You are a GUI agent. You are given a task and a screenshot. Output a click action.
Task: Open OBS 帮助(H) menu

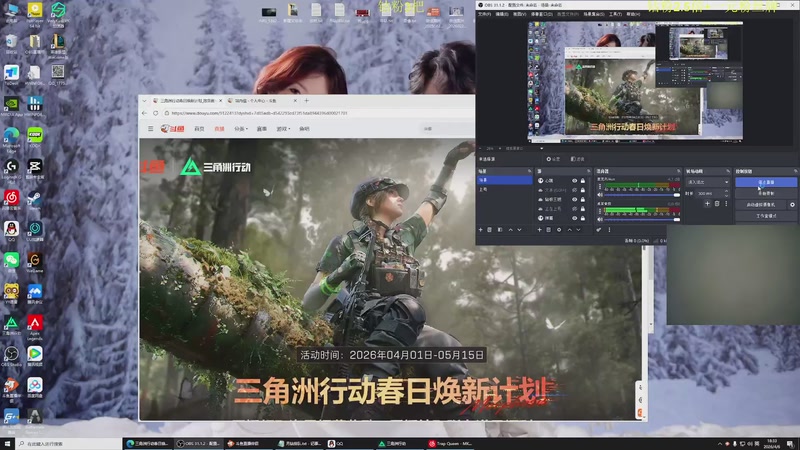[x=633, y=14]
